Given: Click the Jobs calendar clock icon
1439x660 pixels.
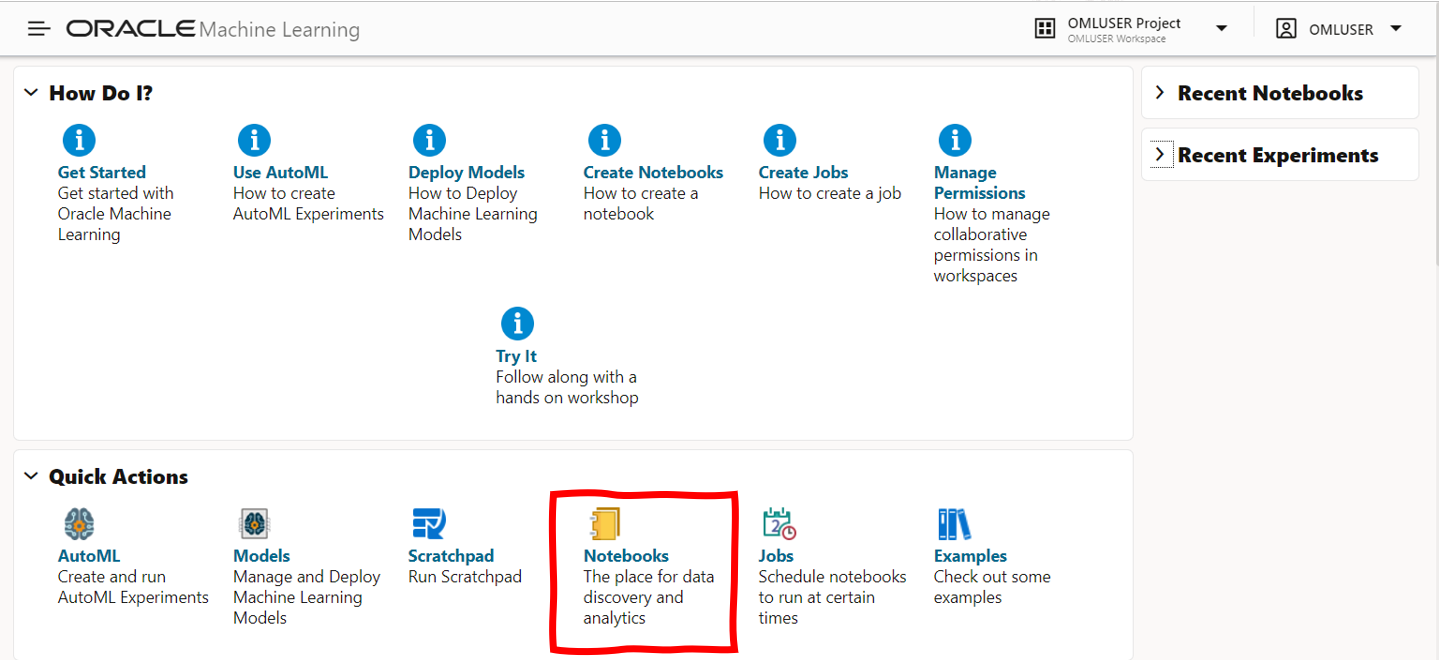Looking at the screenshot, I should pyautogui.click(x=779, y=524).
